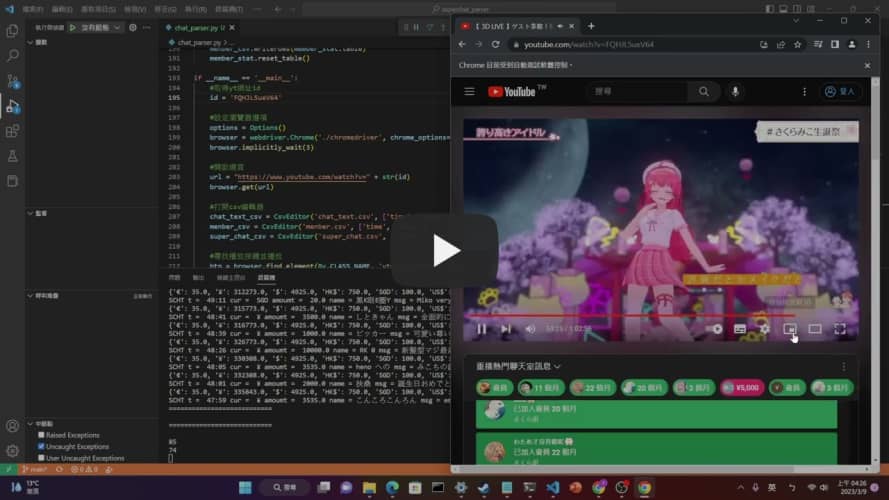
Task: Open a new Chrome tab
Action: [591, 26]
